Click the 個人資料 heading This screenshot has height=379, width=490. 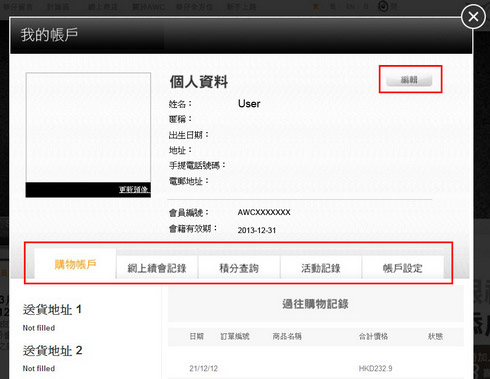point(199,82)
